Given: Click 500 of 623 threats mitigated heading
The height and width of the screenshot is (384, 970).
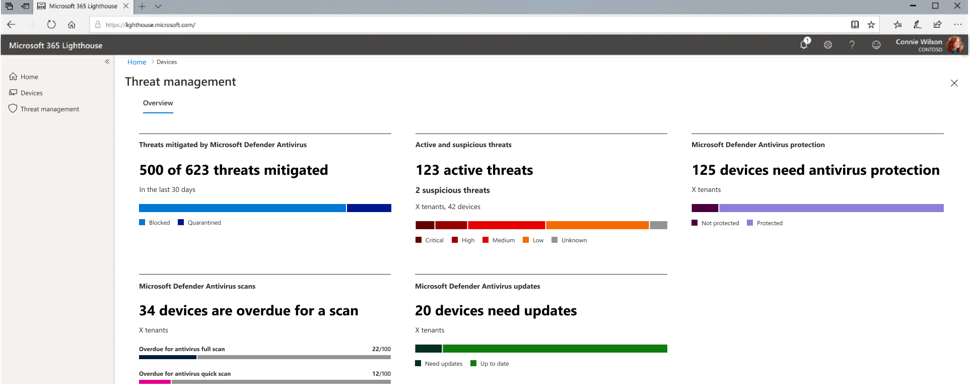Looking at the screenshot, I should click(x=233, y=170).
